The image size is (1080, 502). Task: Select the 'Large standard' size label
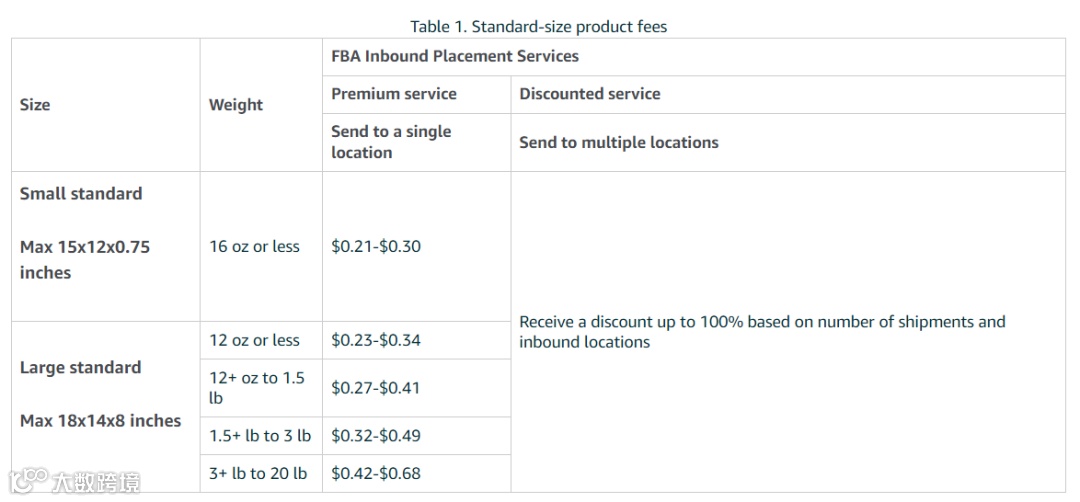click(80, 368)
